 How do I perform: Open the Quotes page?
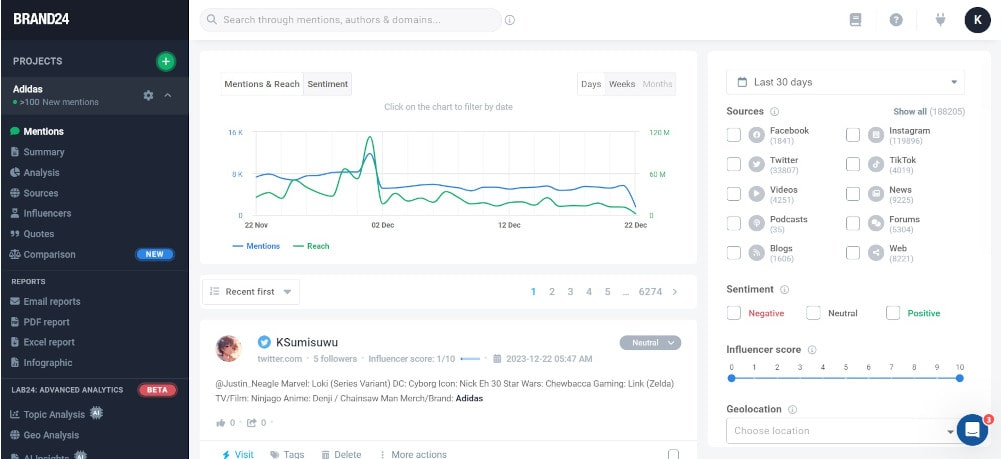[38, 234]
